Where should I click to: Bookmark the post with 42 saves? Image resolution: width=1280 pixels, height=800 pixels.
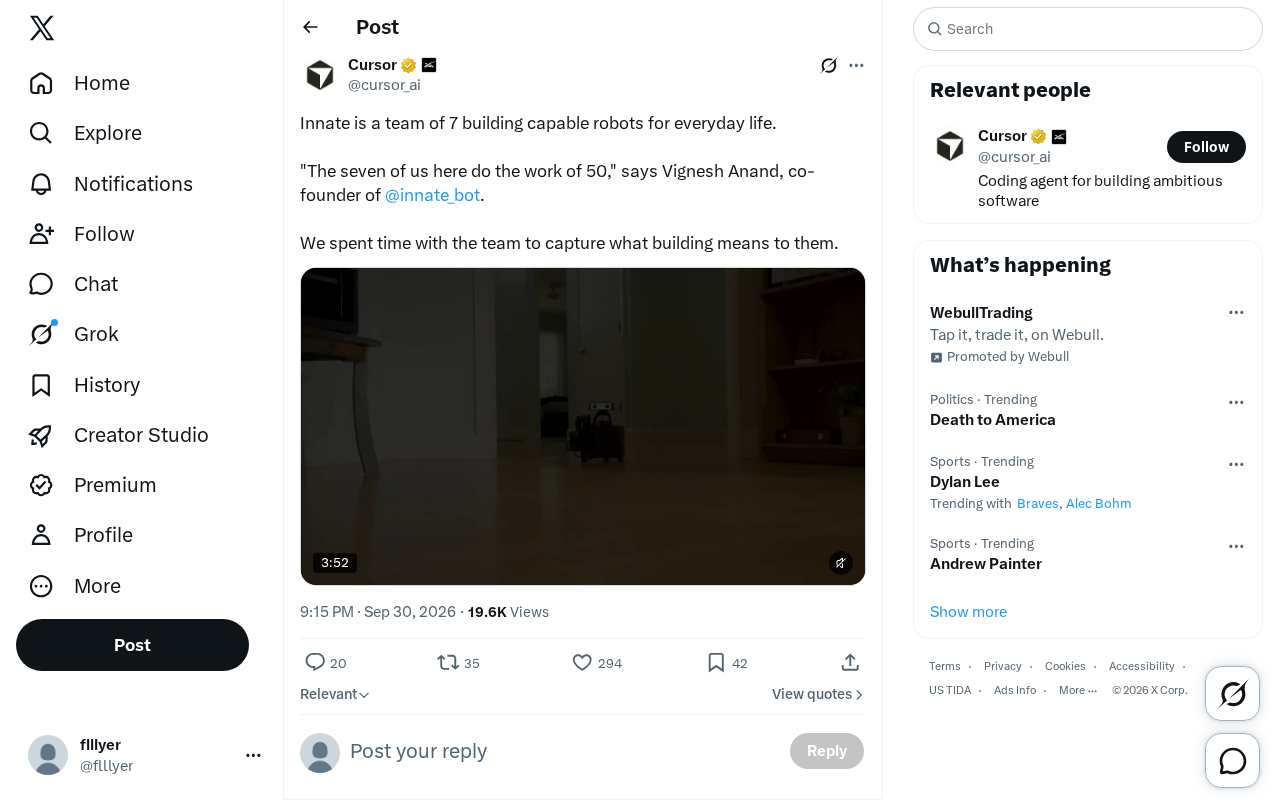click(x=716, y=662)
